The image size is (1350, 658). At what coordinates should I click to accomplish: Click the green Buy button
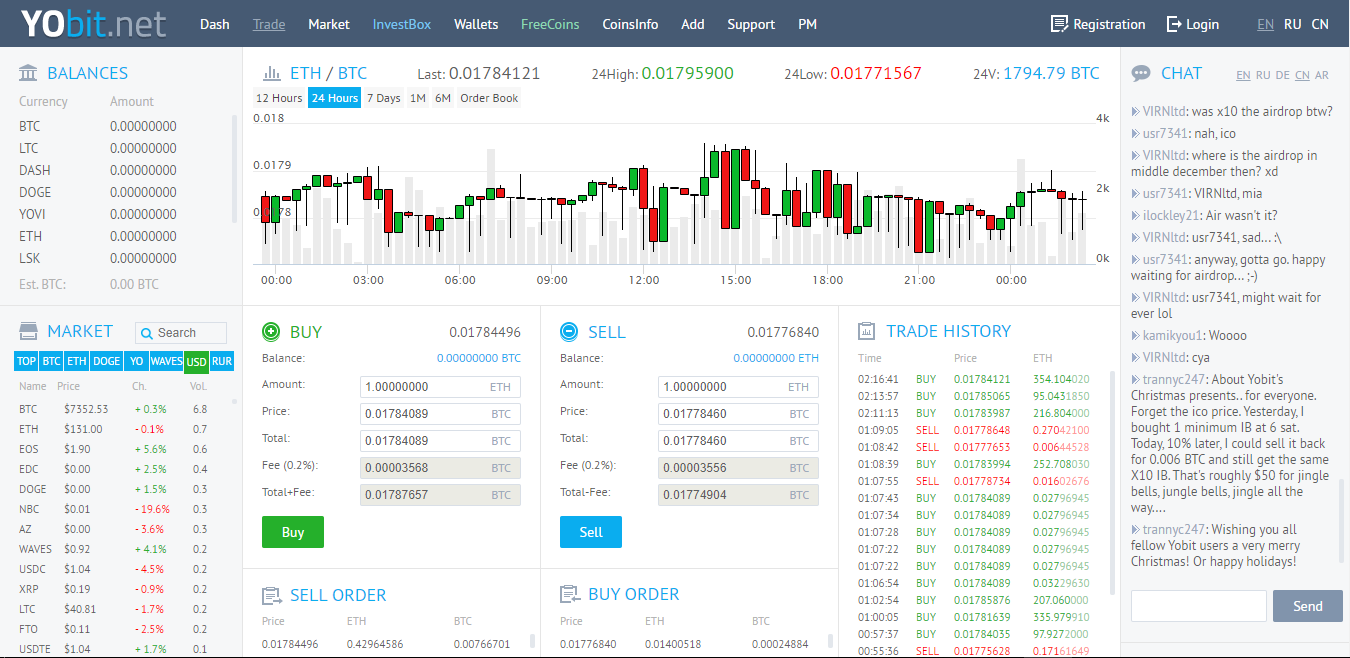pyautogui.click(x=293, y=532)
